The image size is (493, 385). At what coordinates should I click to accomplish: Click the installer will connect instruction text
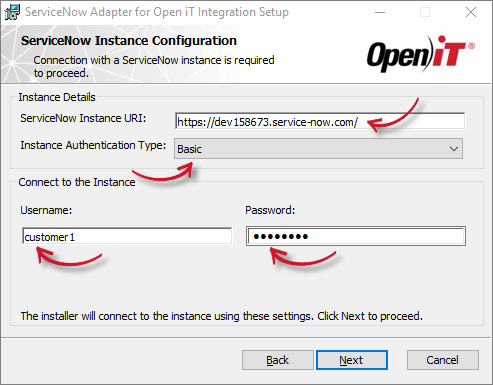coord(222,316)
